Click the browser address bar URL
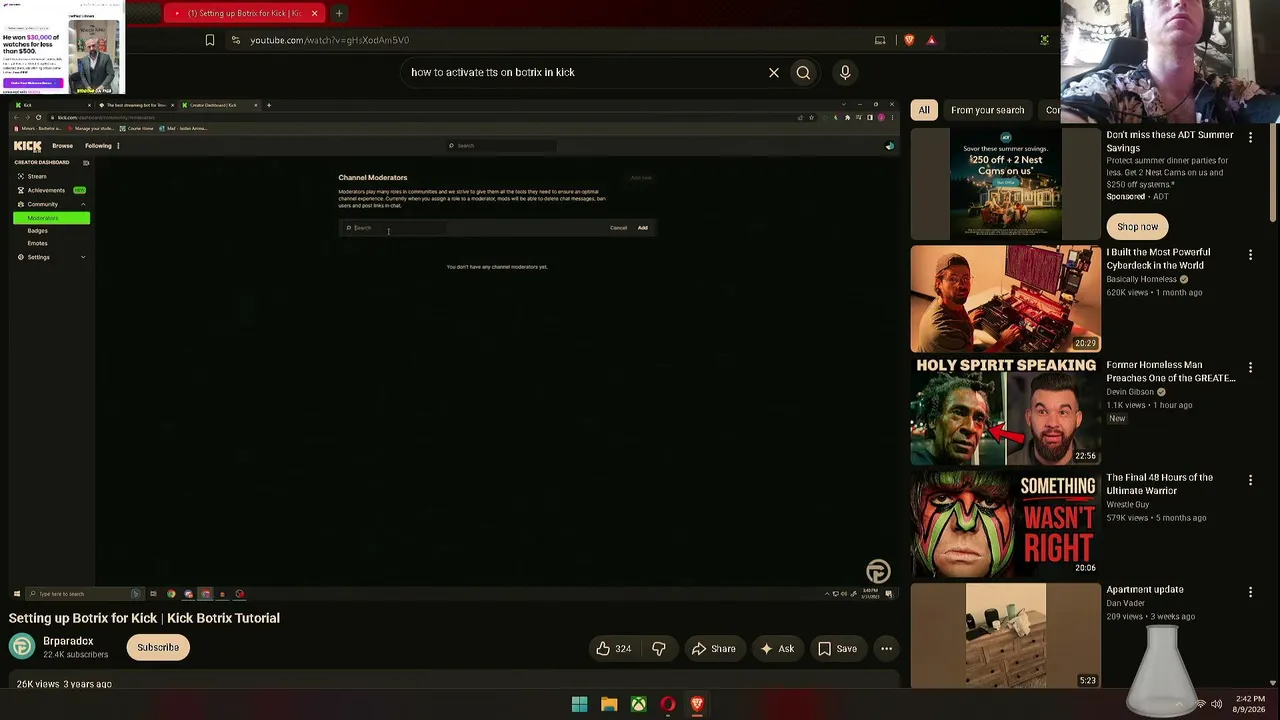Screen dimensions: 1280x720 pyautogui.click(x=330, y=40)
